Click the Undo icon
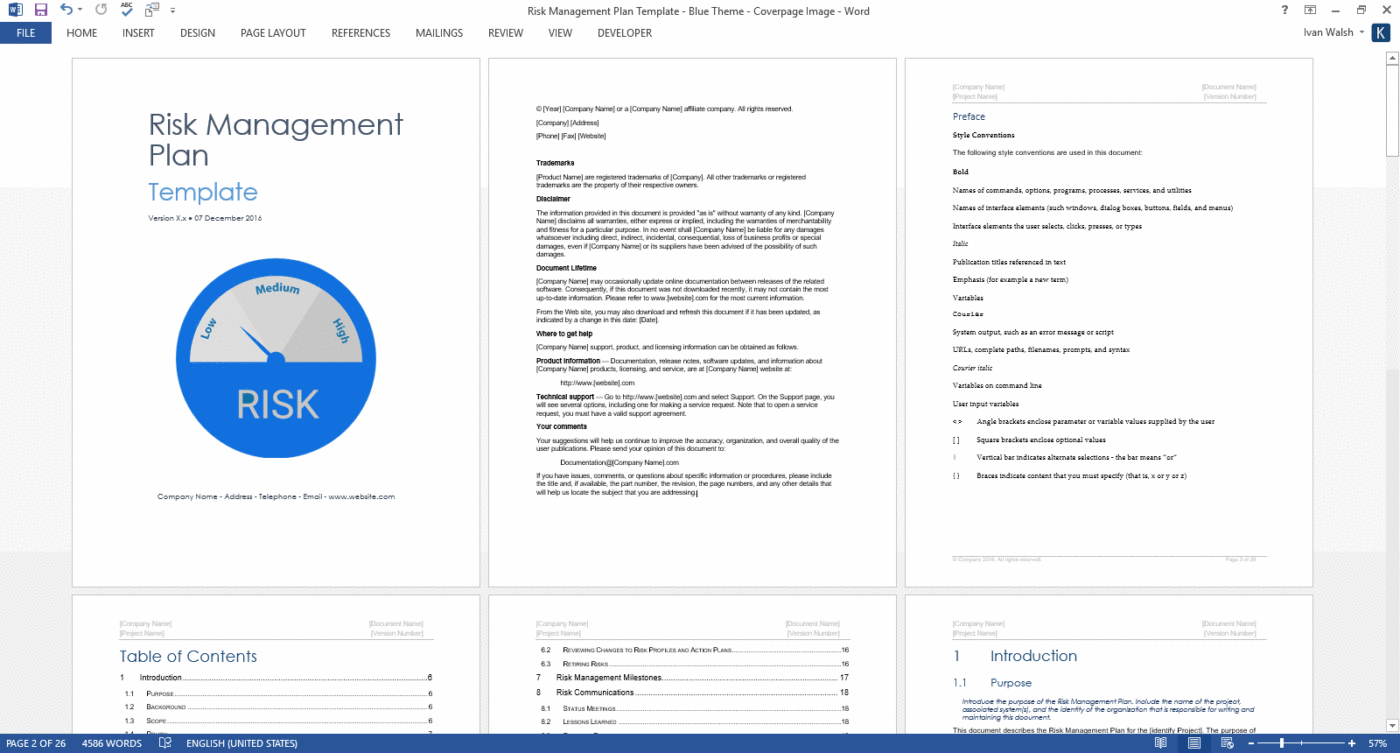Screen dimensions: 1400x753 coord(64,9)
